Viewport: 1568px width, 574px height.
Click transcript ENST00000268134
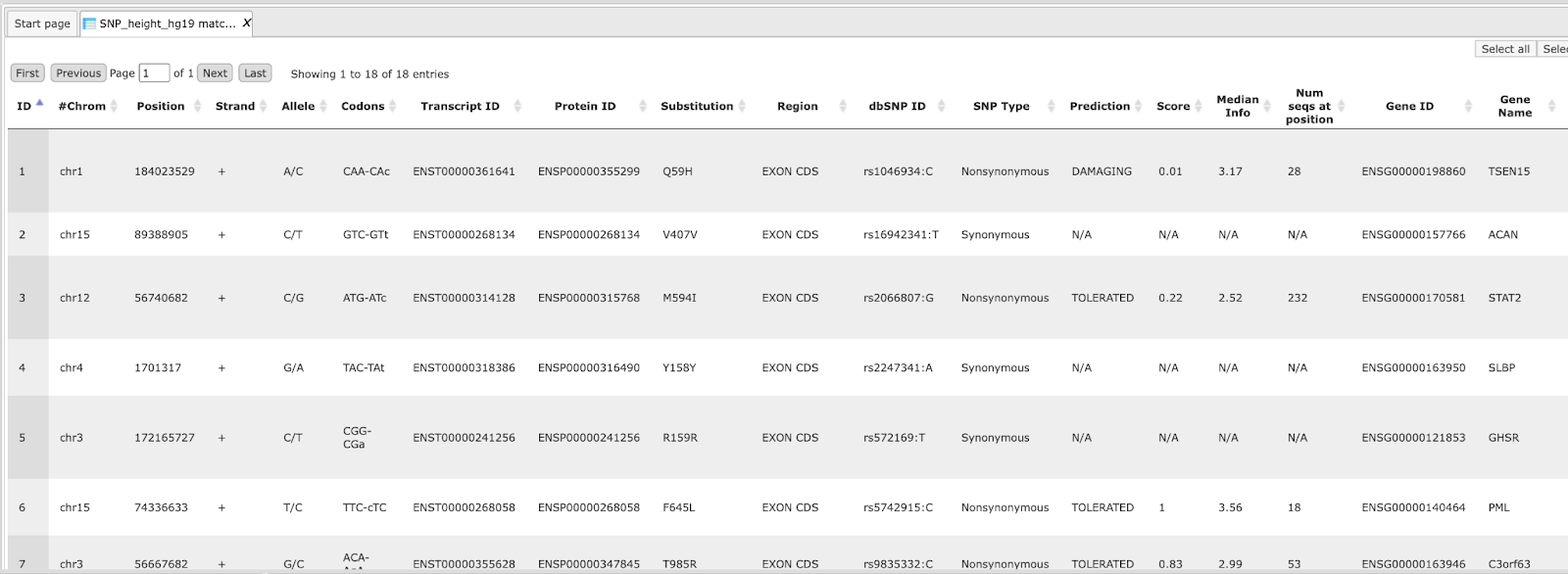(x=464, y=235)
